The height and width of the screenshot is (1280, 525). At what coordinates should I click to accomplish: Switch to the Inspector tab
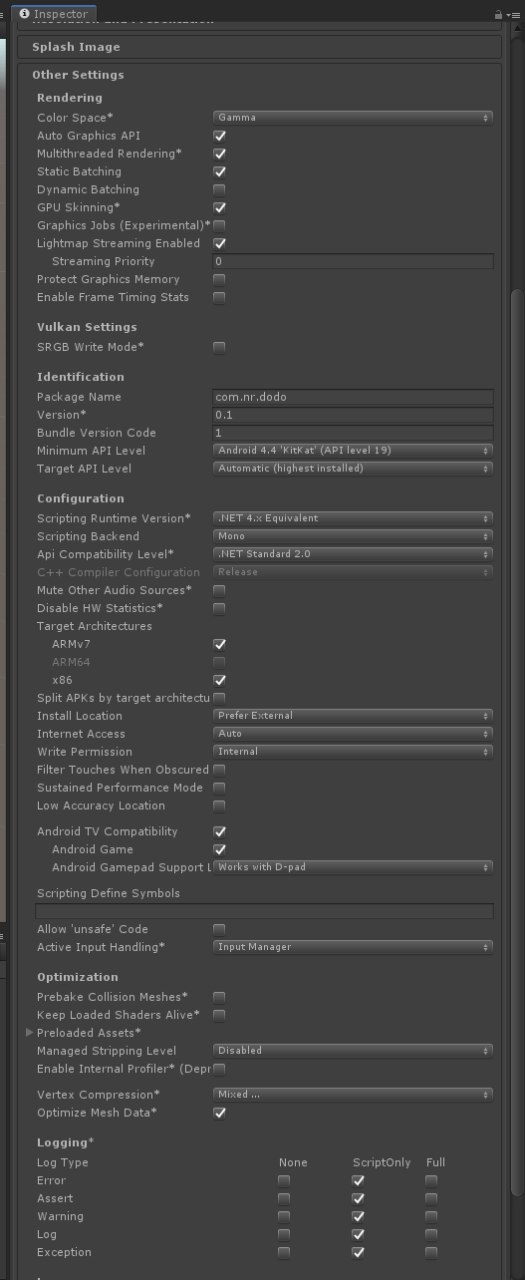coord(53,14)
